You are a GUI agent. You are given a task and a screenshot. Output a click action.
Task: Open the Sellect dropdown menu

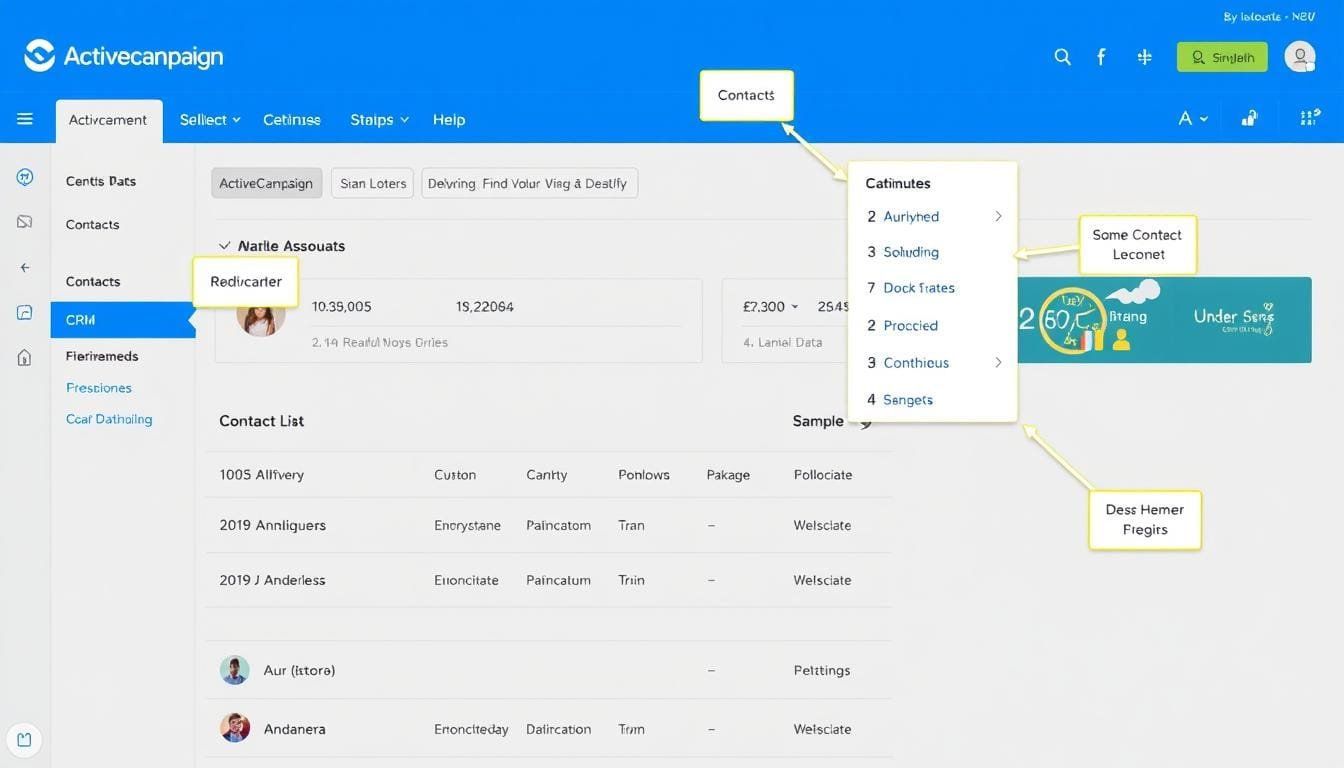[x=210, y=119]
